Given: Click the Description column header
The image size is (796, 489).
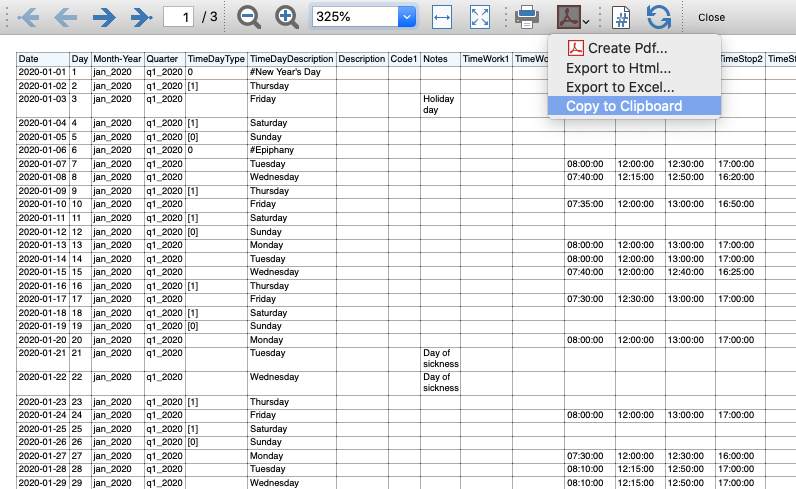Looking at the screenshot, I should click(x=361, y=59).
